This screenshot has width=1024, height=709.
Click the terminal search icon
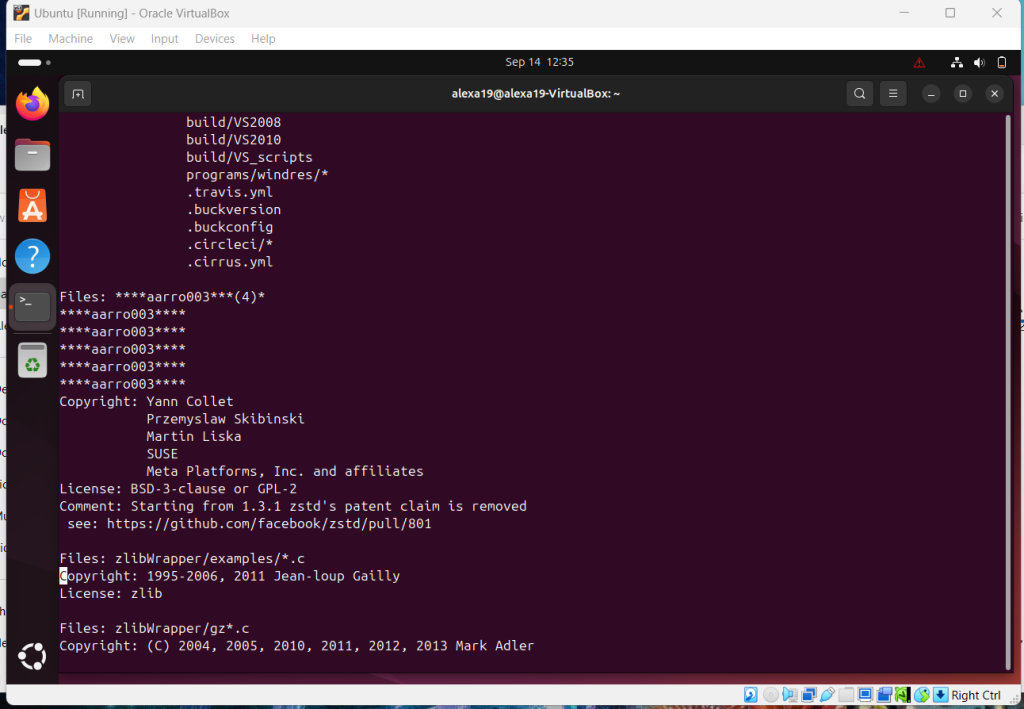click(859, 94)
